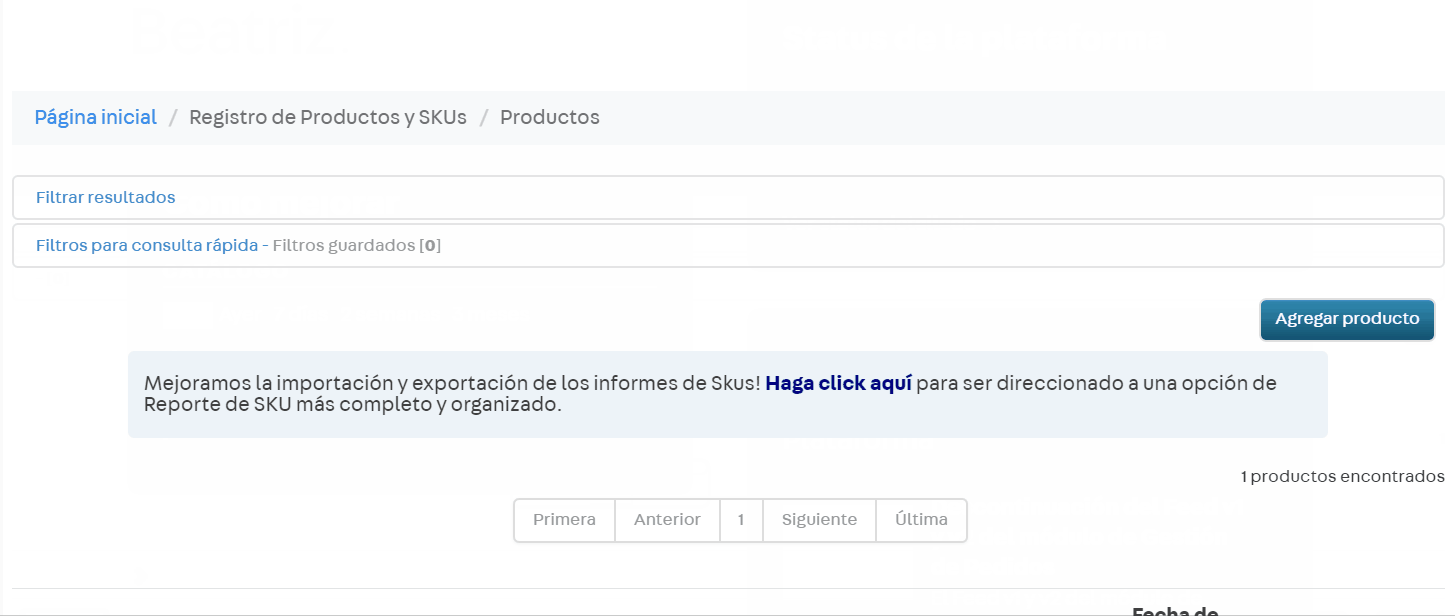1455x616 pixels.
Task: Open the Página inicial breadcrumb link
Action: [x=95, y=117]
